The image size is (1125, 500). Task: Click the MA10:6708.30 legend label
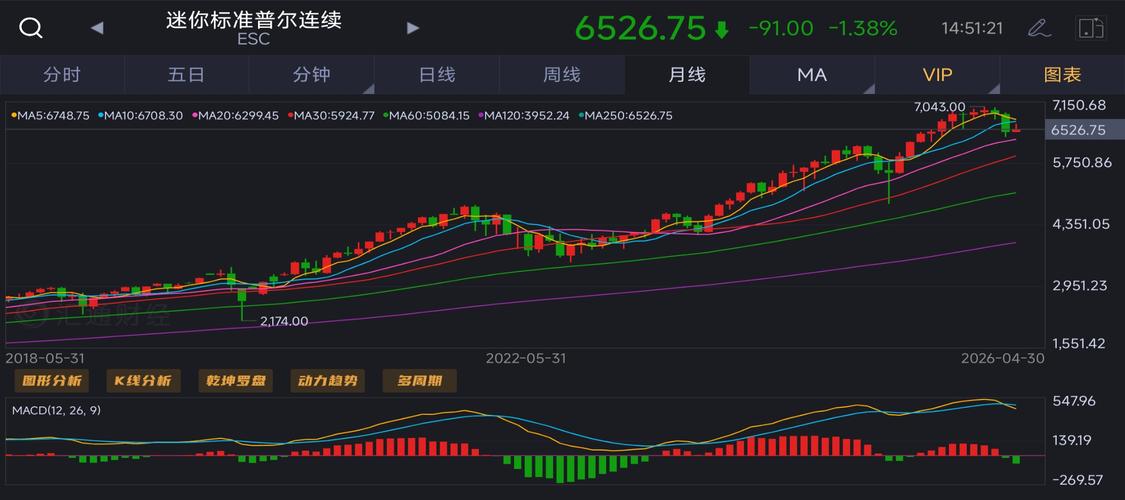point(141,115)
